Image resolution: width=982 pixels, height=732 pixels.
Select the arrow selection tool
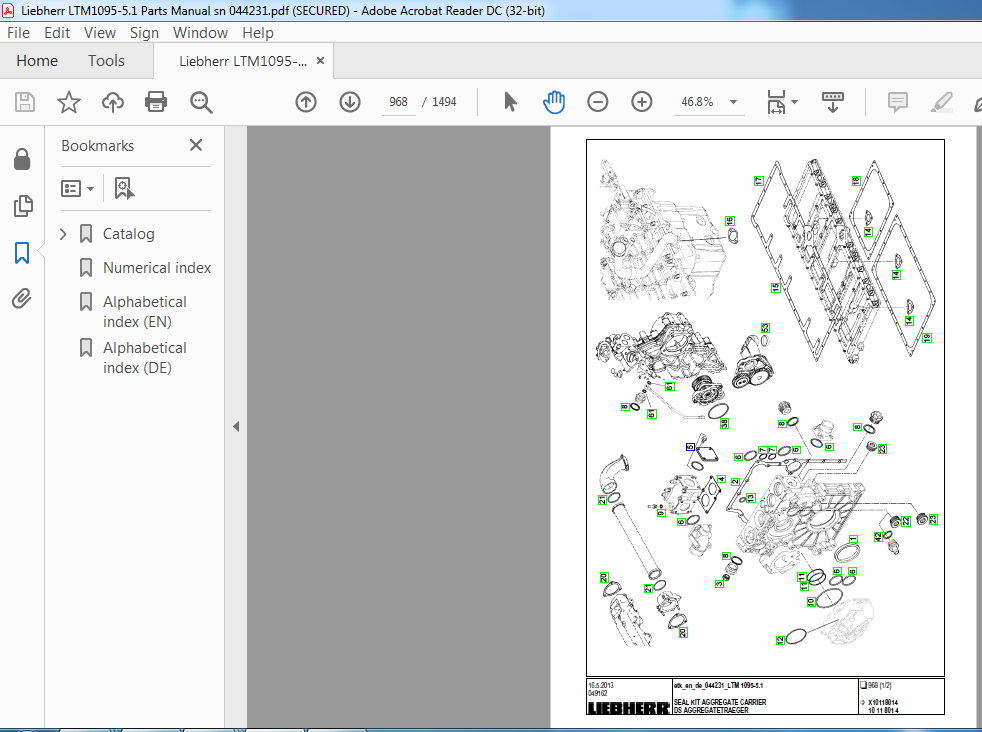(510, 101)
